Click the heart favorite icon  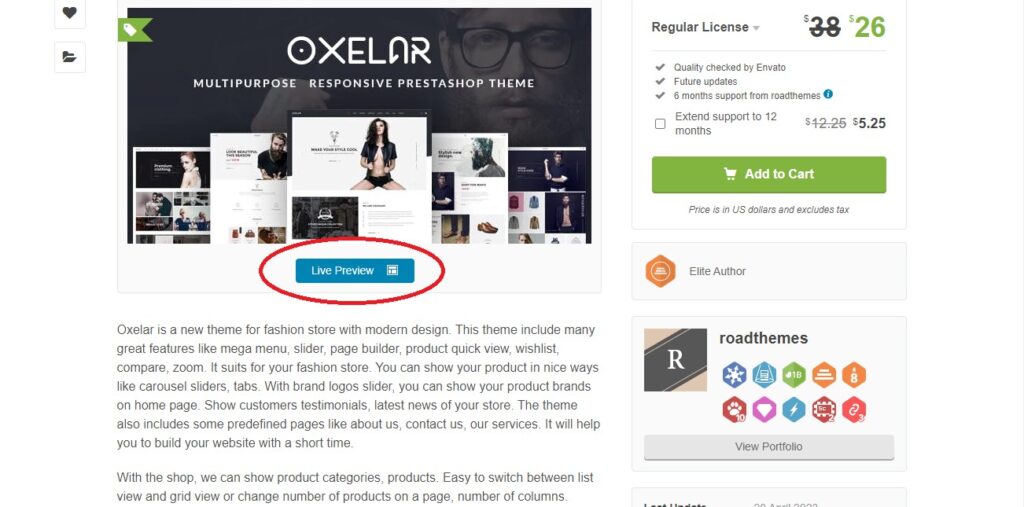pos(70,12)
